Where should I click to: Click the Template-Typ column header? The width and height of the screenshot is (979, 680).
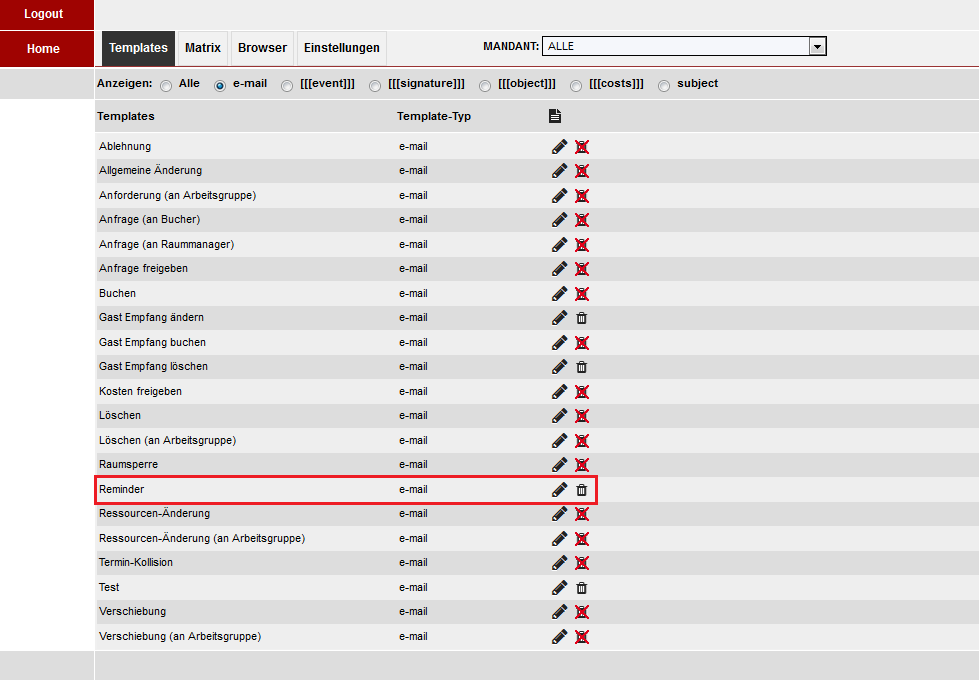coord(434,116)
